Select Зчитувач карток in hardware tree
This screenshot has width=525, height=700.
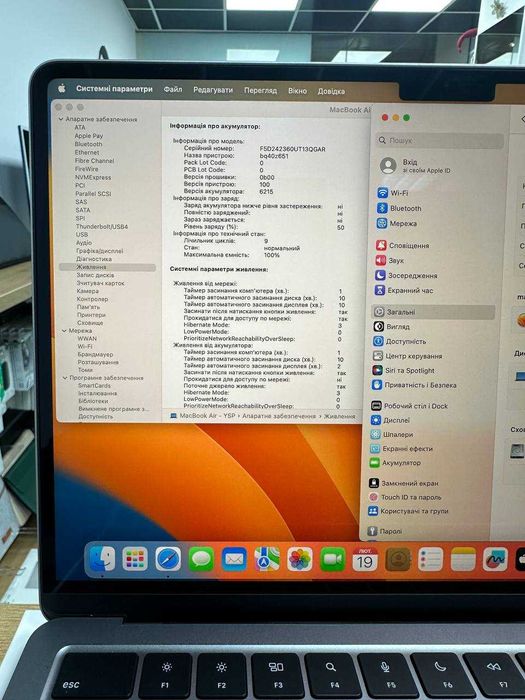(x=101, y=283)
